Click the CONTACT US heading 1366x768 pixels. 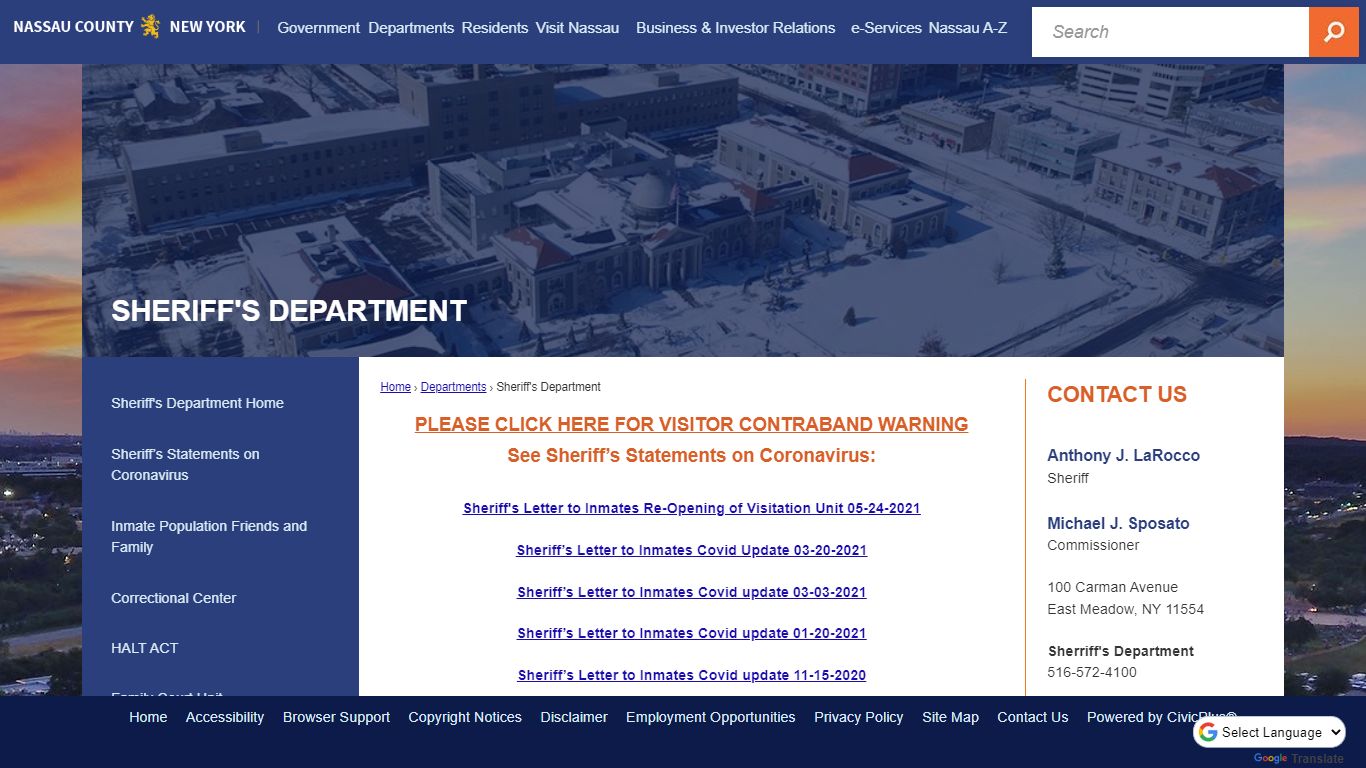click(1117, 394)
